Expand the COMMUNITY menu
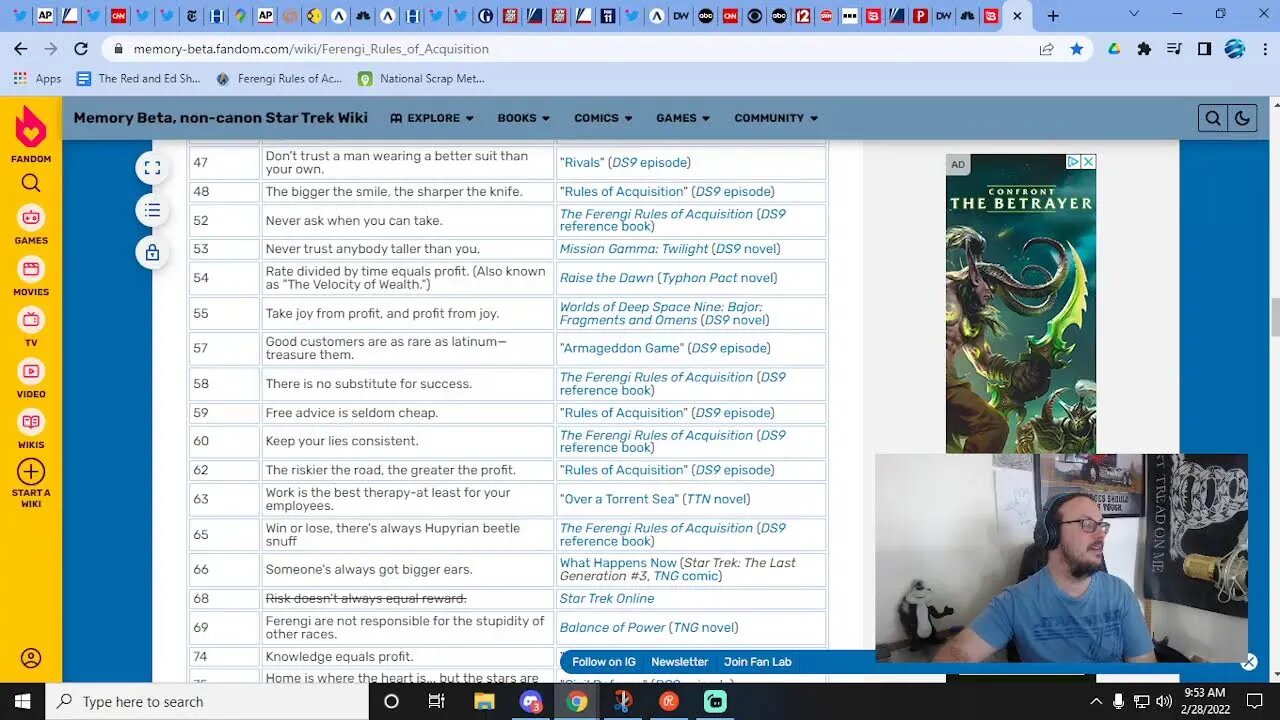This screenshot has height=720, width=1280. tap(776, 118)
